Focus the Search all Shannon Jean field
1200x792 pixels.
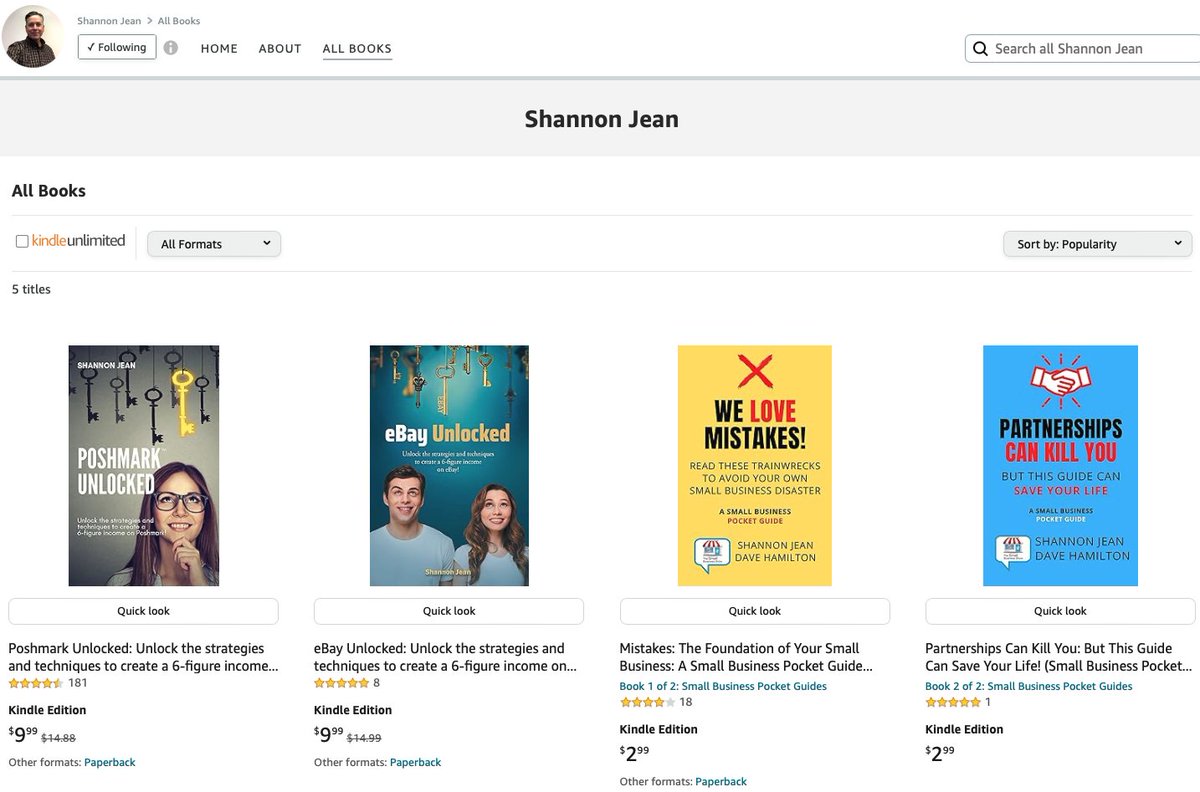point(1082,48)
